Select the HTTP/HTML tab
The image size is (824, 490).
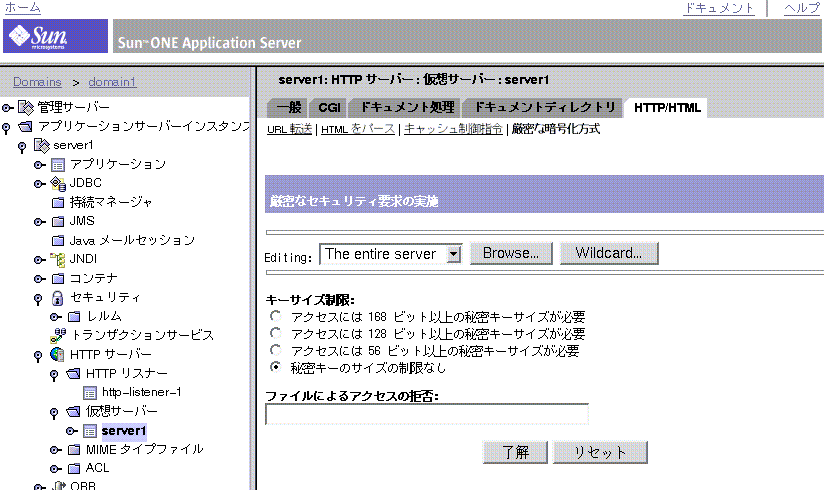coord(667,108)
